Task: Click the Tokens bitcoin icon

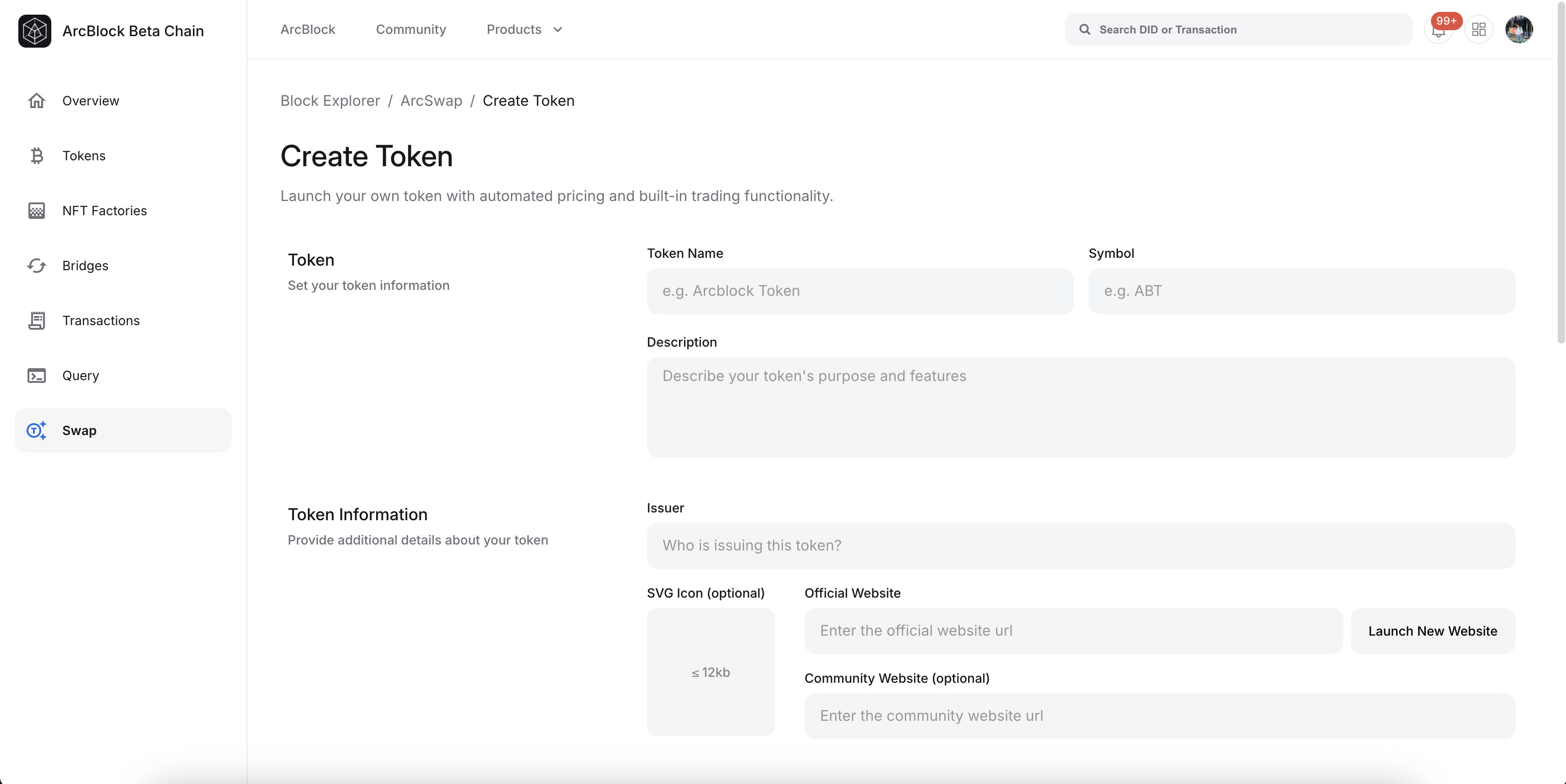Action: 37,156
